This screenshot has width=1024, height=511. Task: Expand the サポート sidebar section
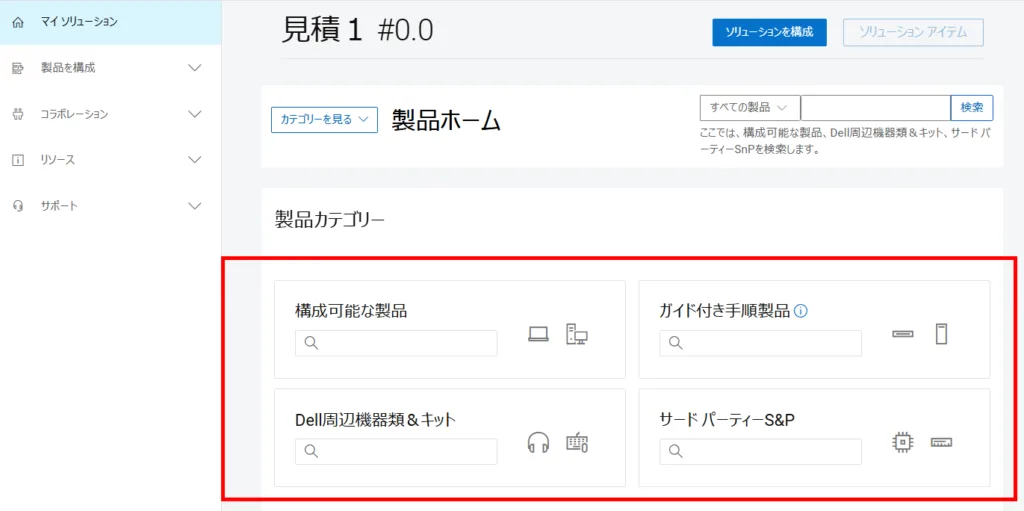tap(195, 206)
